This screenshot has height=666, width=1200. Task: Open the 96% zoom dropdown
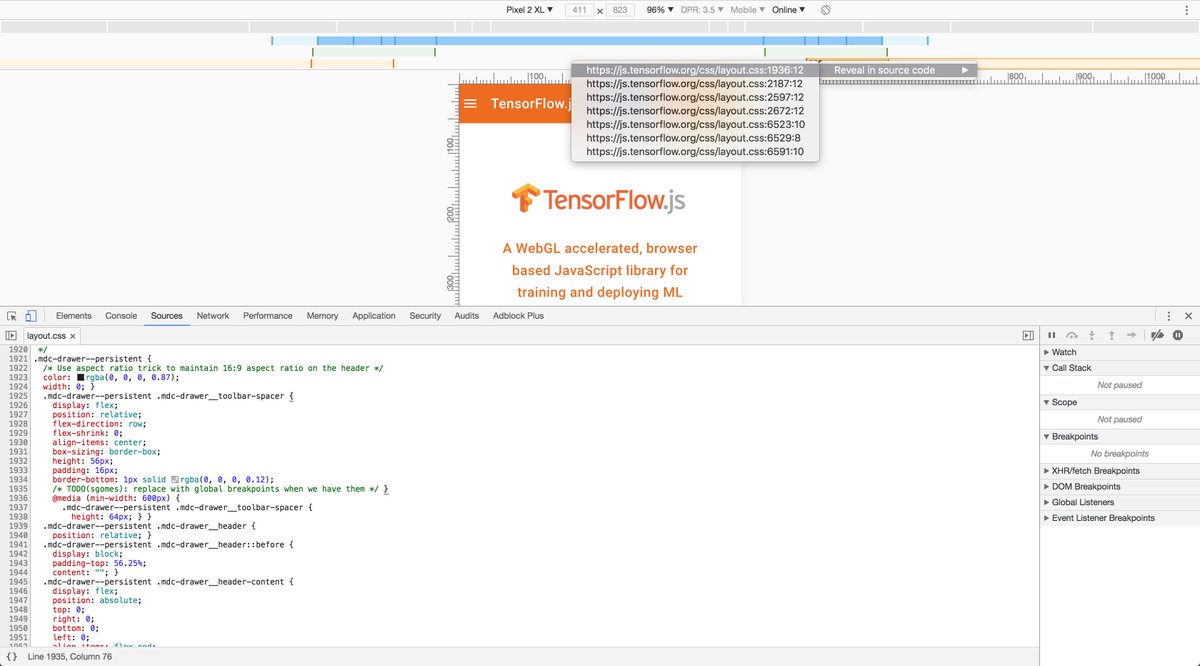click(660, 10)
